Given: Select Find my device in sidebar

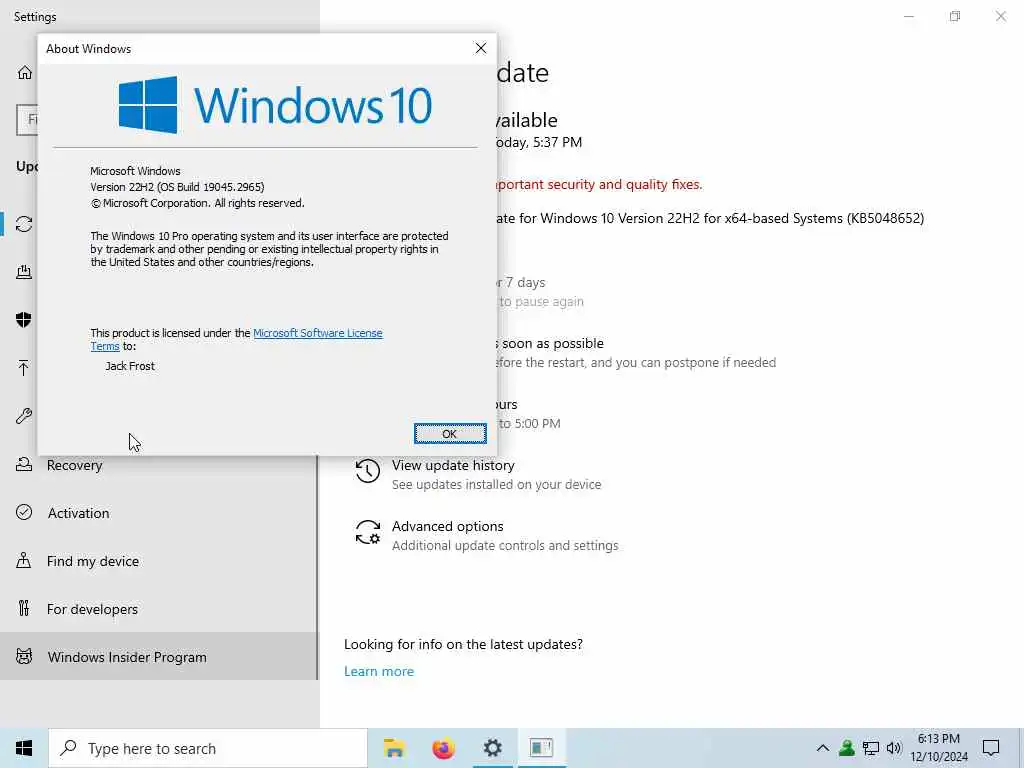Looking at the screenshot, I should pos(159,561).
